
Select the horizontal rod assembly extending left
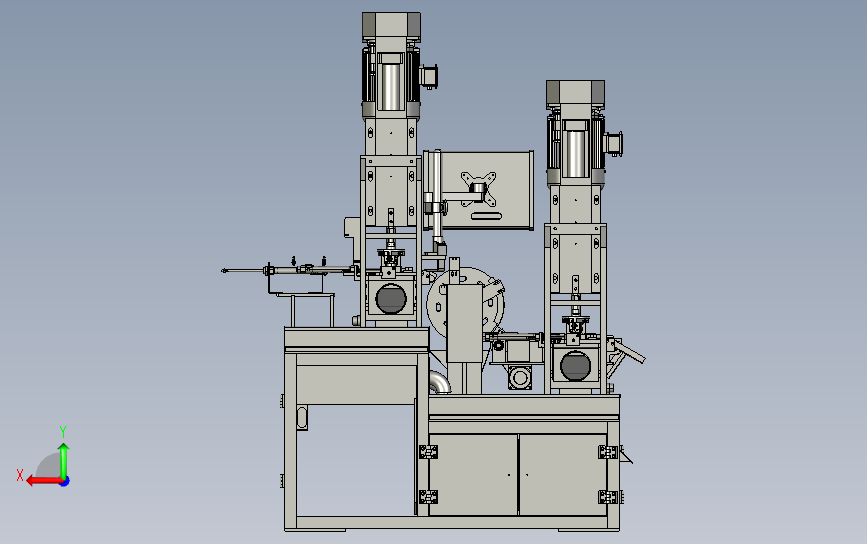[x=288, y=270]
